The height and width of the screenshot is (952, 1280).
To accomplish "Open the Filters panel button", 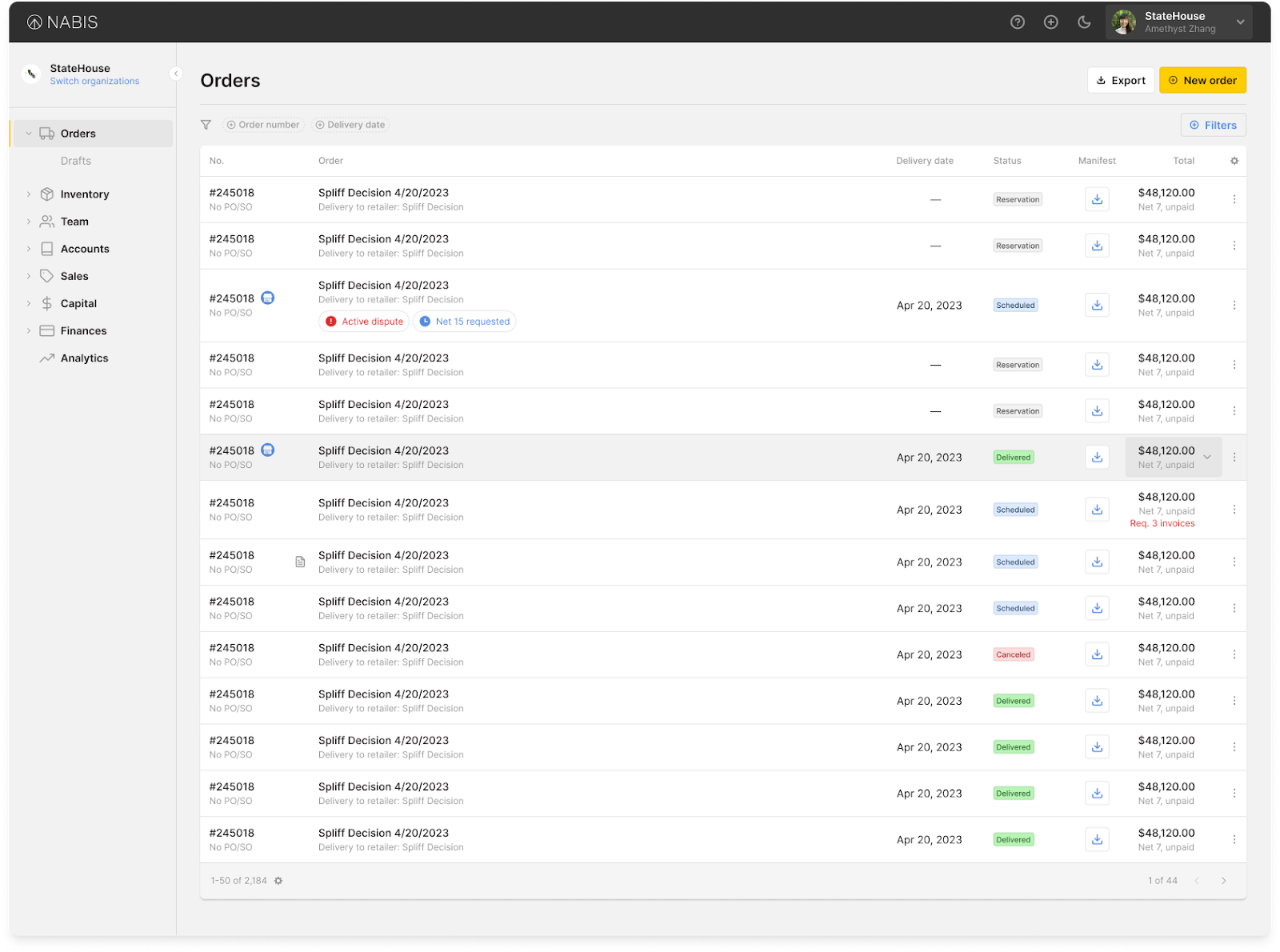I will tap(1213, 126).
